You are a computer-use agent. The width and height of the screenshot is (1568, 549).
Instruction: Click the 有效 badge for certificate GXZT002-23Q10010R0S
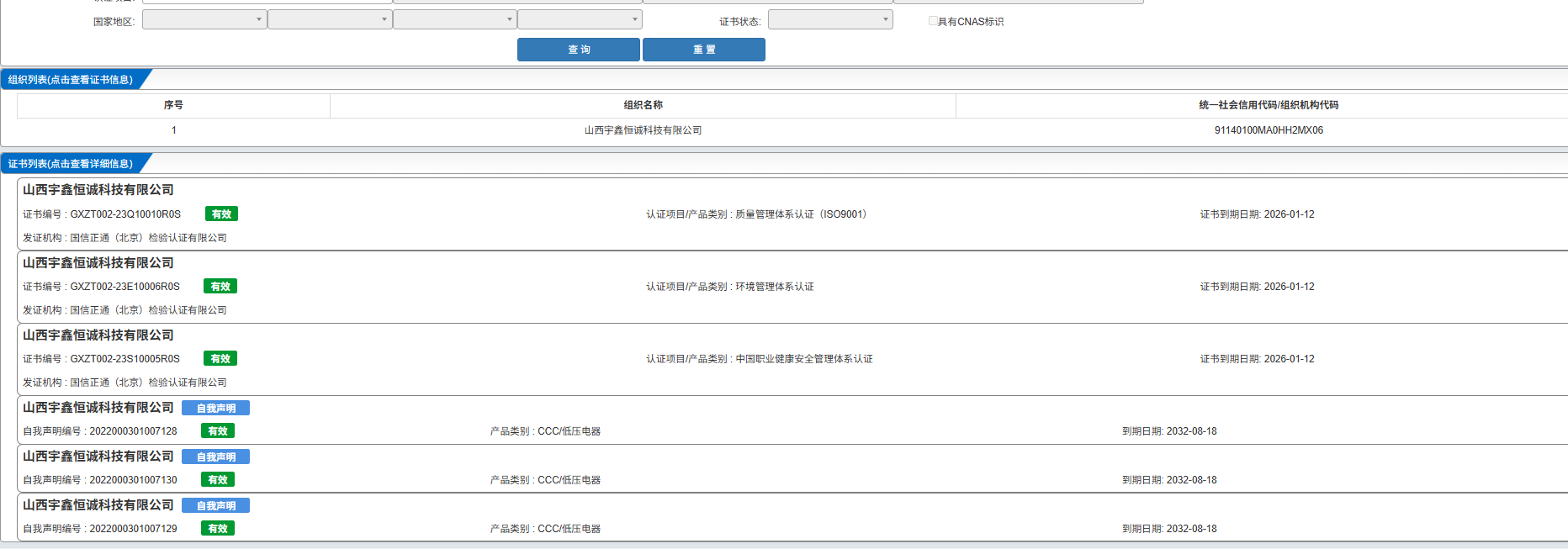tap(221, 214)
